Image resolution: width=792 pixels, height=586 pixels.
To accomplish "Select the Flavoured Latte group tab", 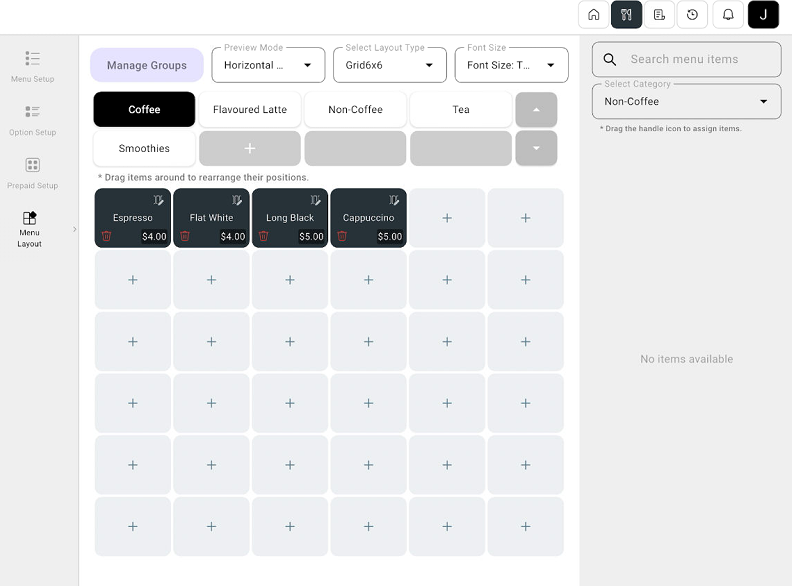I will [x=250, y=109].
